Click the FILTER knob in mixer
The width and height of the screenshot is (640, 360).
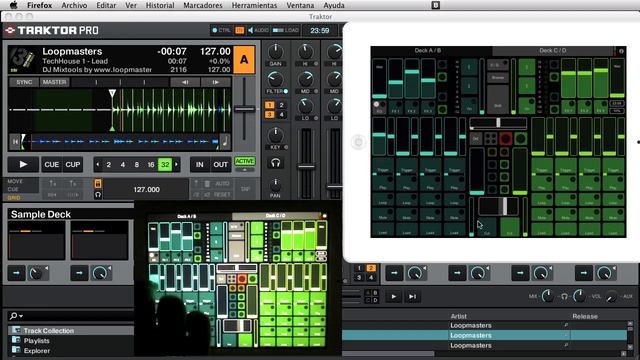point(275,79)
